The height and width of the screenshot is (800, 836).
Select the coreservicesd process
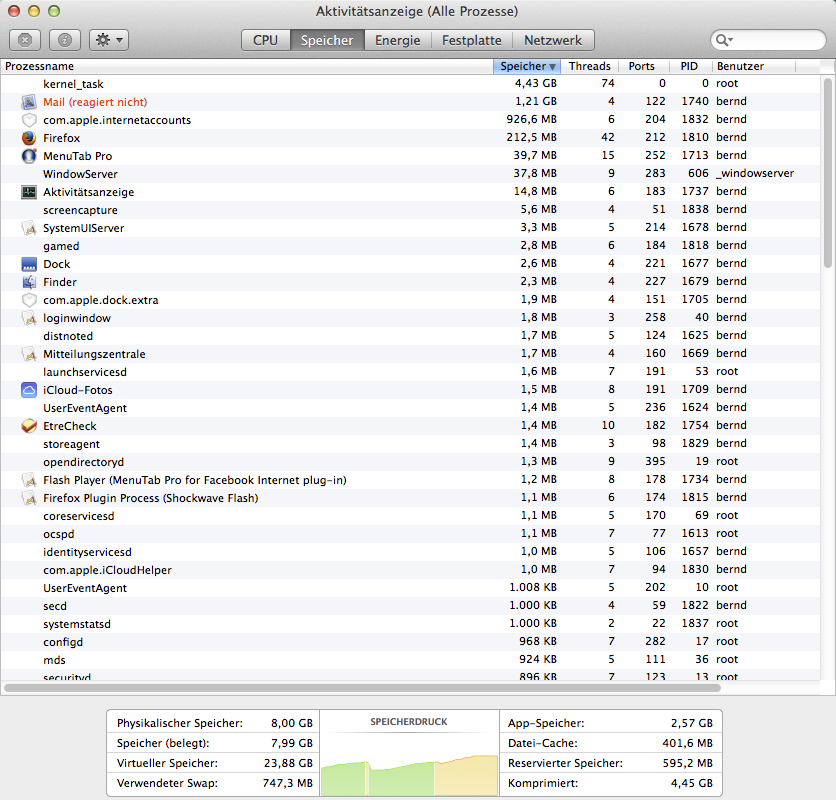click(x=411, y=516)
